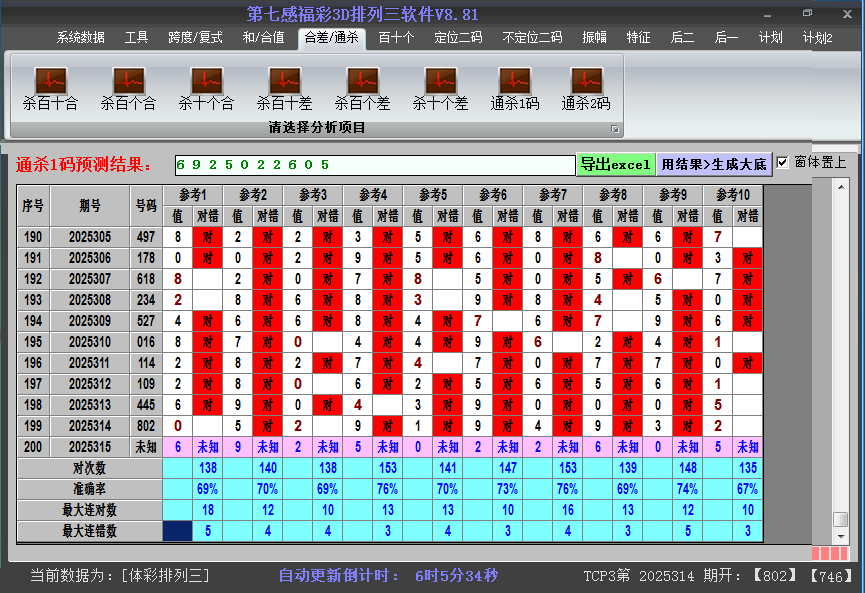Open the 杀十个合 analysis tool
Viewport: 865px width, 593px height.
[x=205, y=85]
